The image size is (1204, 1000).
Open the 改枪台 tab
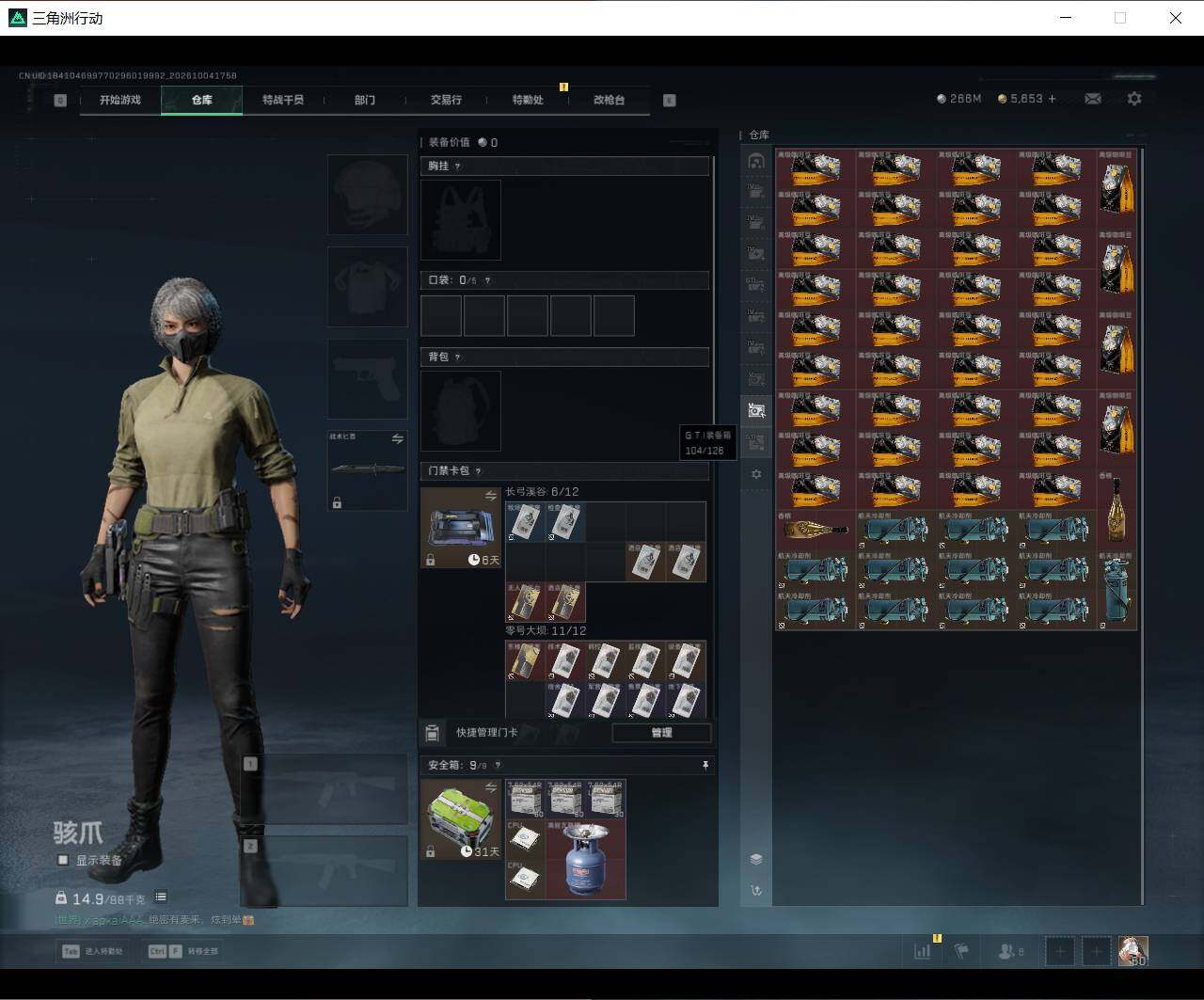[609, 100]
